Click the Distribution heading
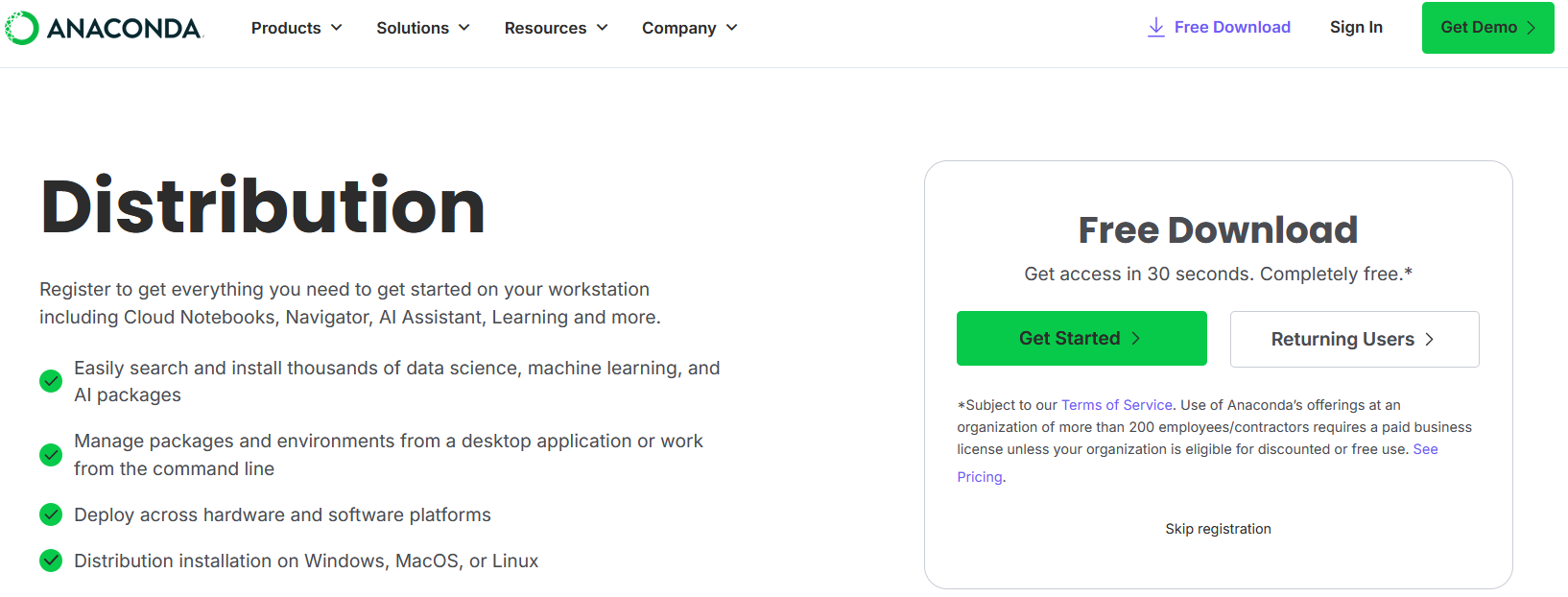Screen dimensions: 1568x597 (x=263, y=206)
